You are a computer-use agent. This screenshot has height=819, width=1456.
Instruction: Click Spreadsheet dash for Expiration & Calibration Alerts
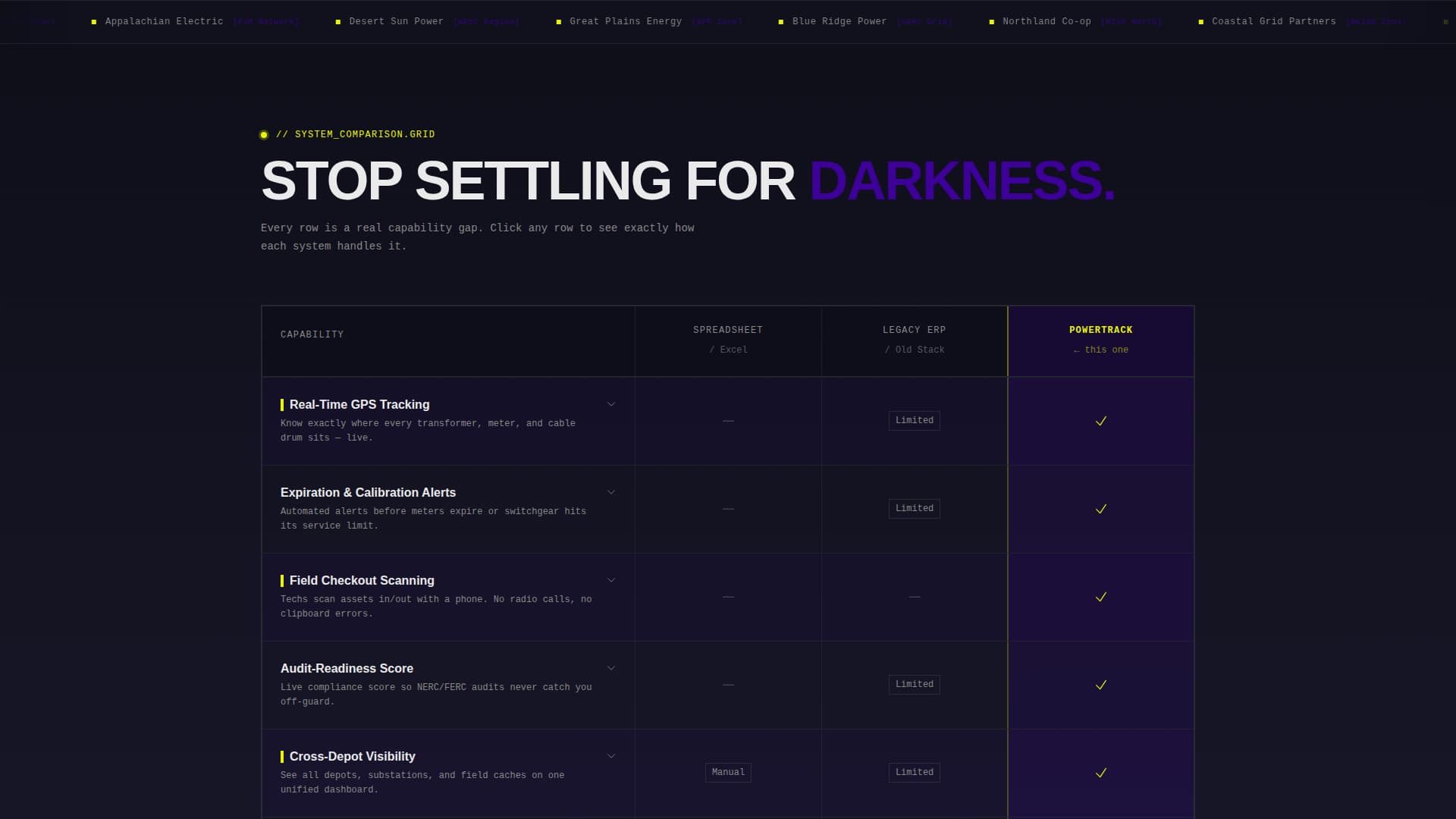point(728,509)
